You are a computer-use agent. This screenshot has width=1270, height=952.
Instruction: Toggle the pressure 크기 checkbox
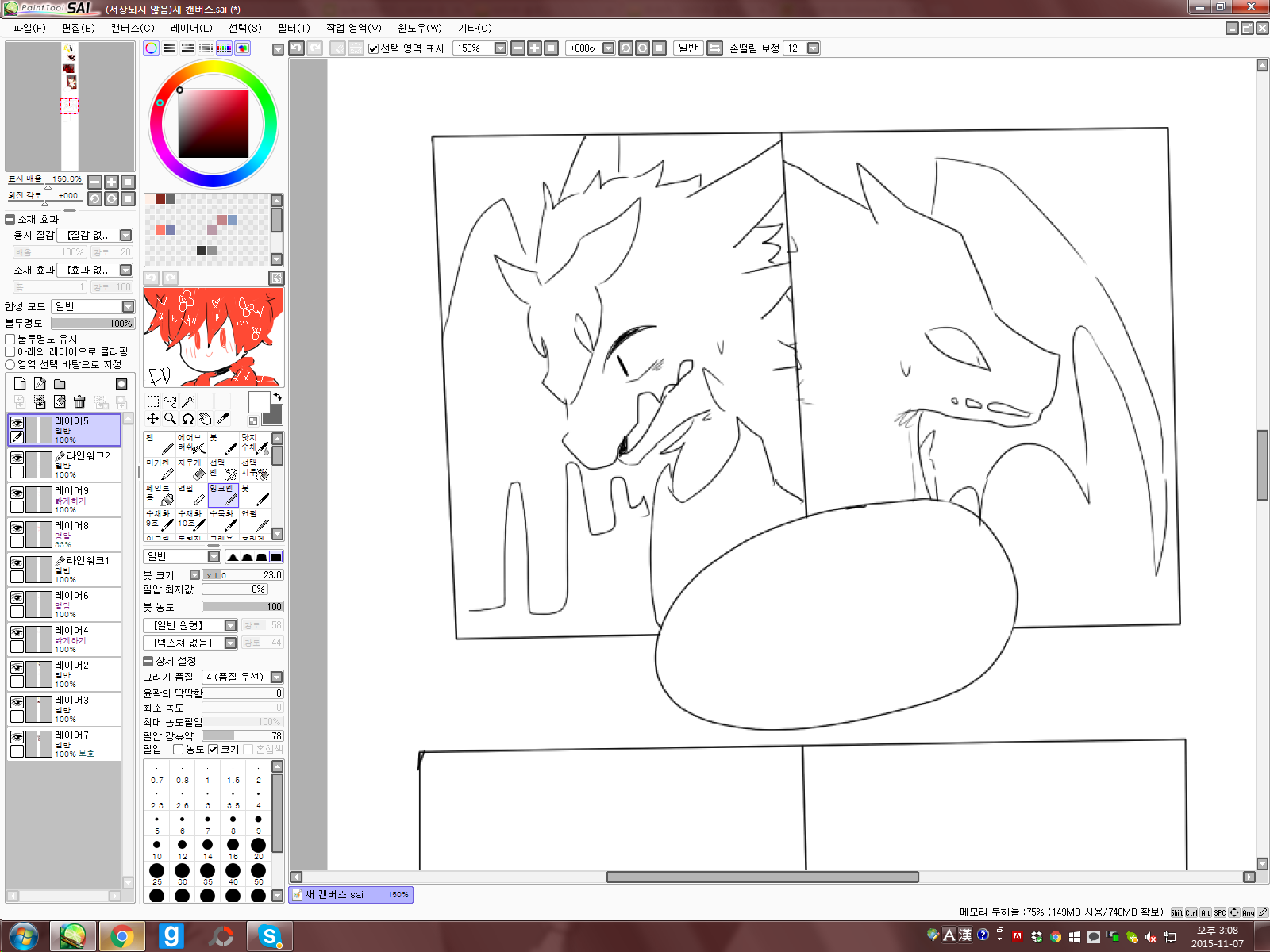click(213, 749)
